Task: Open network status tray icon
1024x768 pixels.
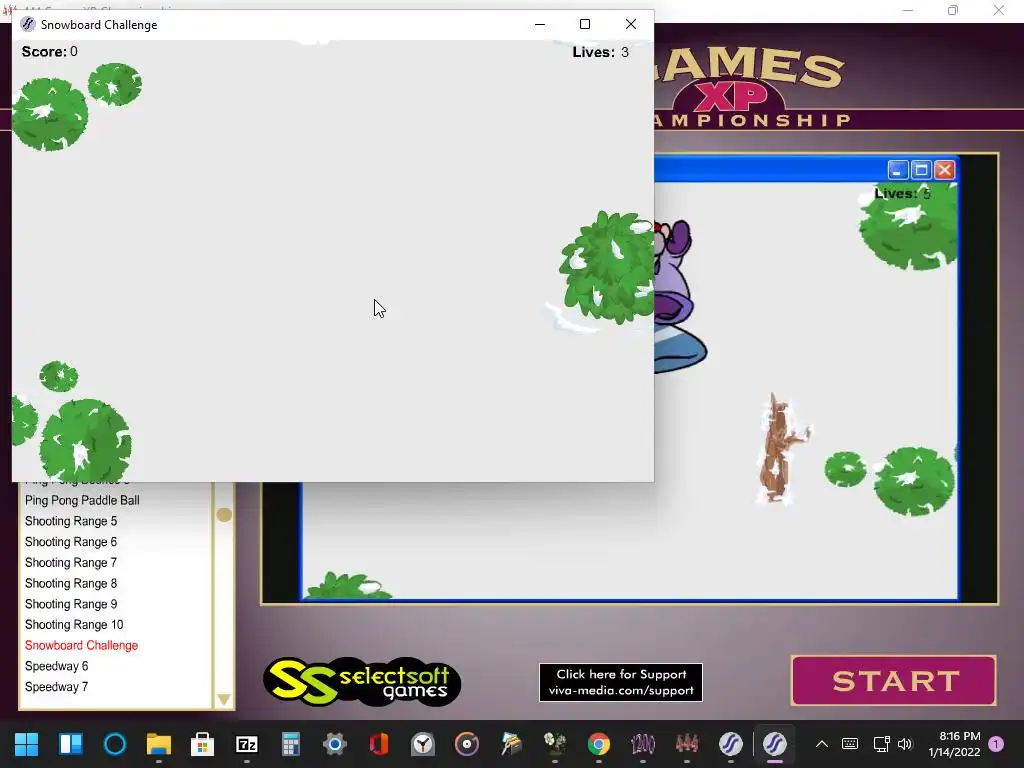Action: coord(882,744)
